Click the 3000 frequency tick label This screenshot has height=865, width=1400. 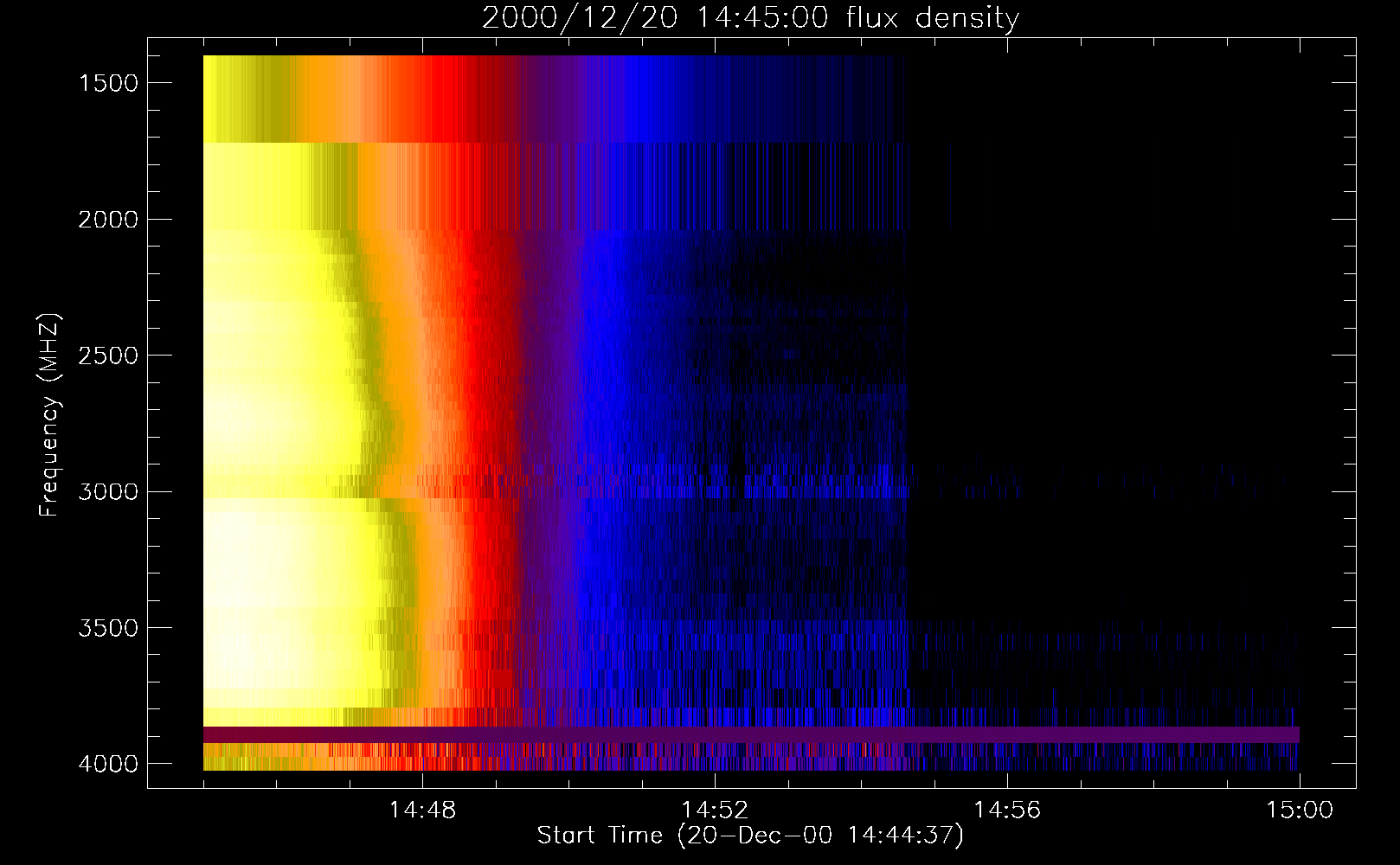point(108,492)
